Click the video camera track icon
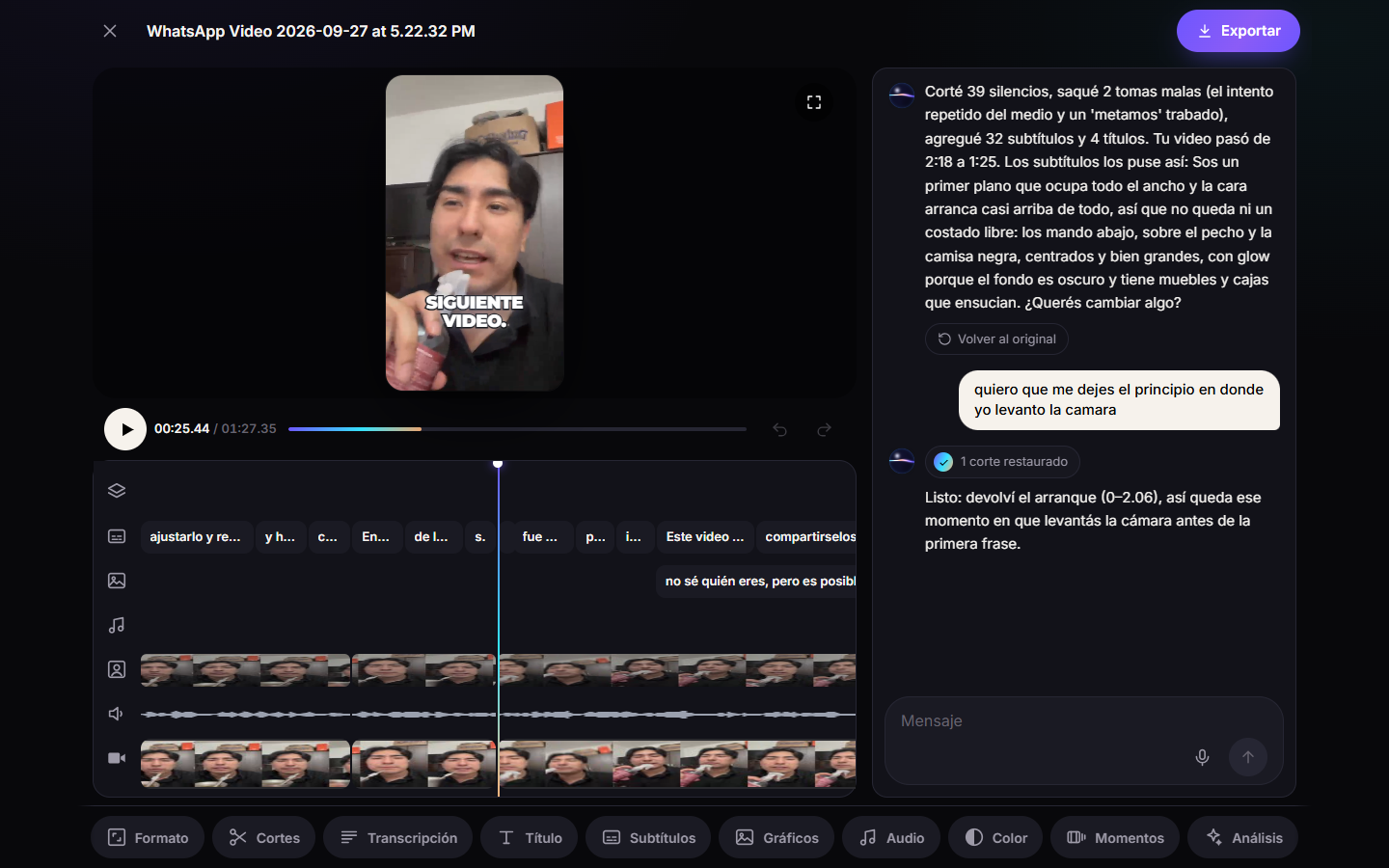Viewport: 1389px width, 868px height. (117, 758)
